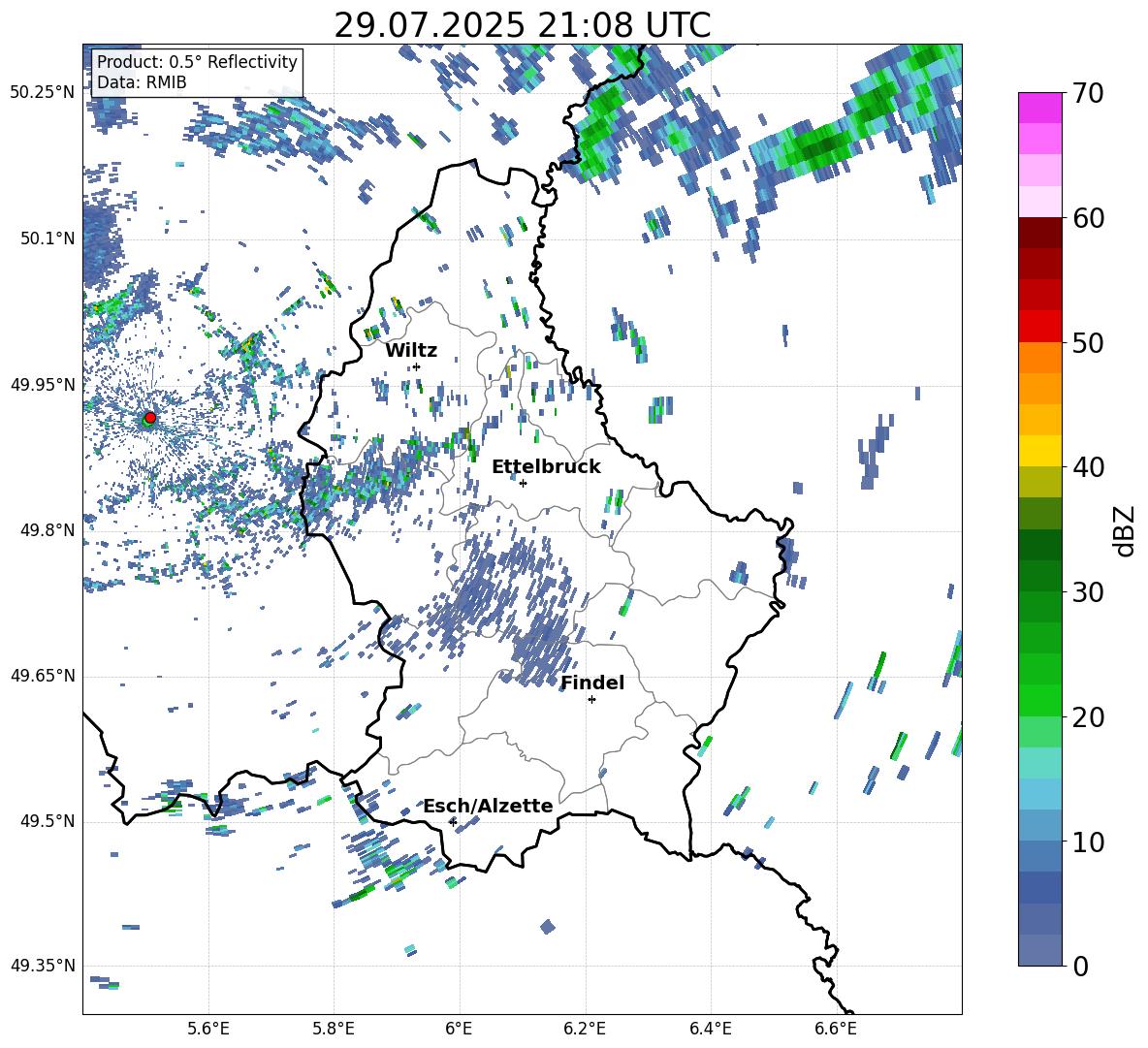Click the bright green colorbar swatch at 20

click(1040, 701)
